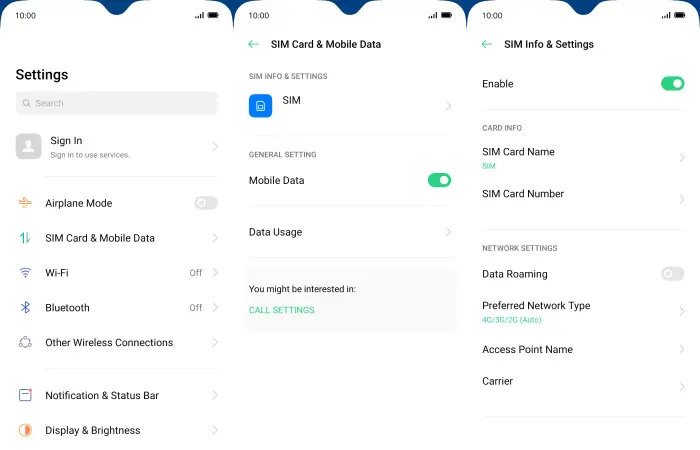Open the SIM Card & Mobile Data menu

117,238
